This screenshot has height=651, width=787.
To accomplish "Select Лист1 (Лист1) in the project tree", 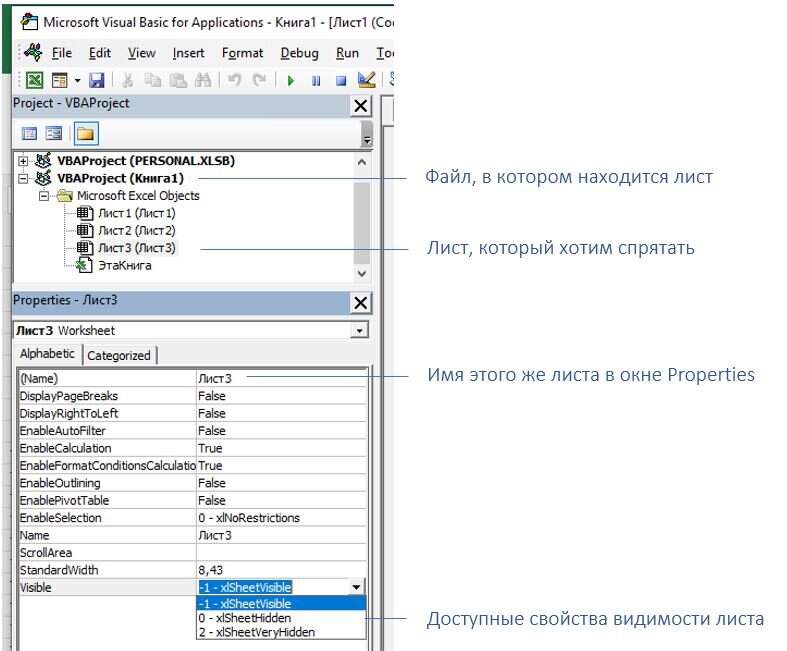I will 137,213.
